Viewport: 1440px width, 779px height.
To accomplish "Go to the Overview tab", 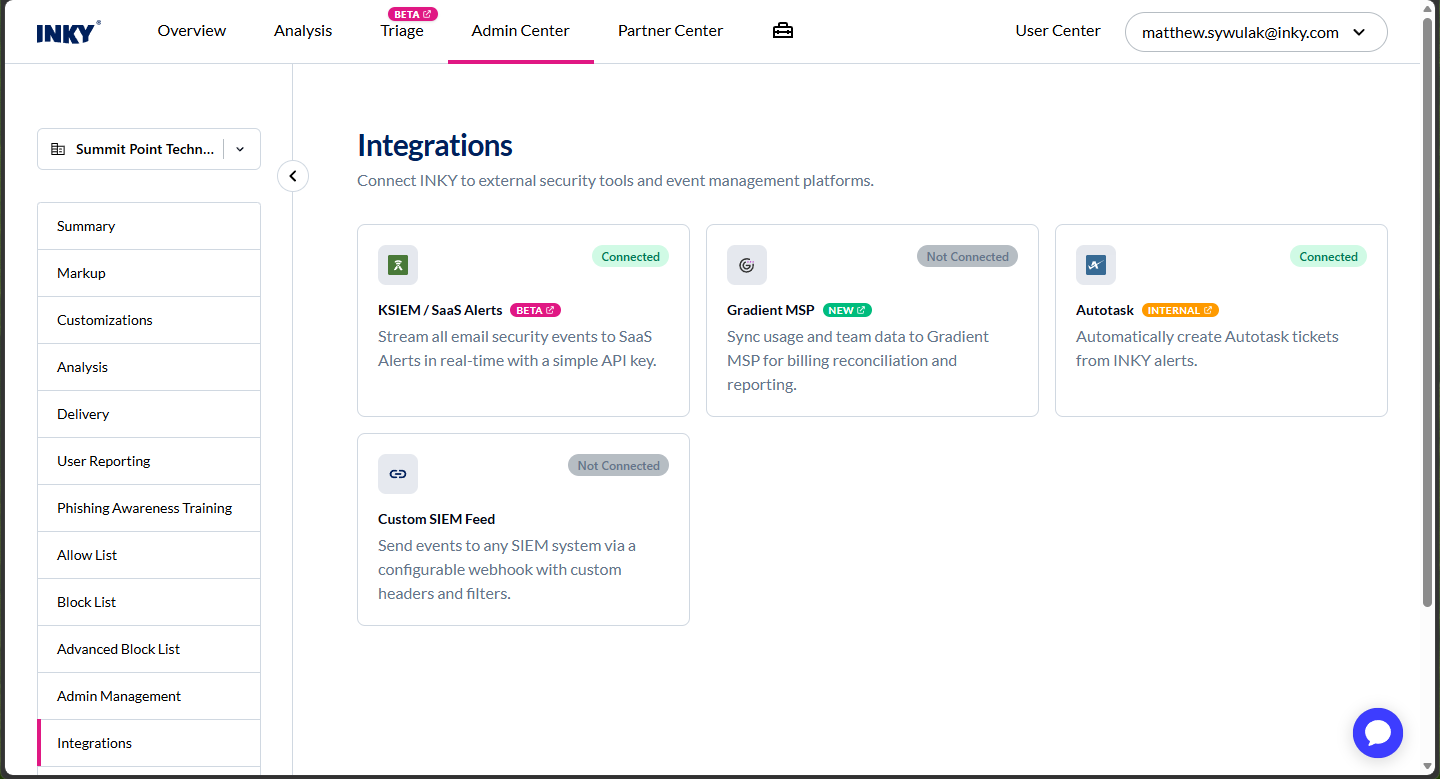I will click(x=192, y=31).
